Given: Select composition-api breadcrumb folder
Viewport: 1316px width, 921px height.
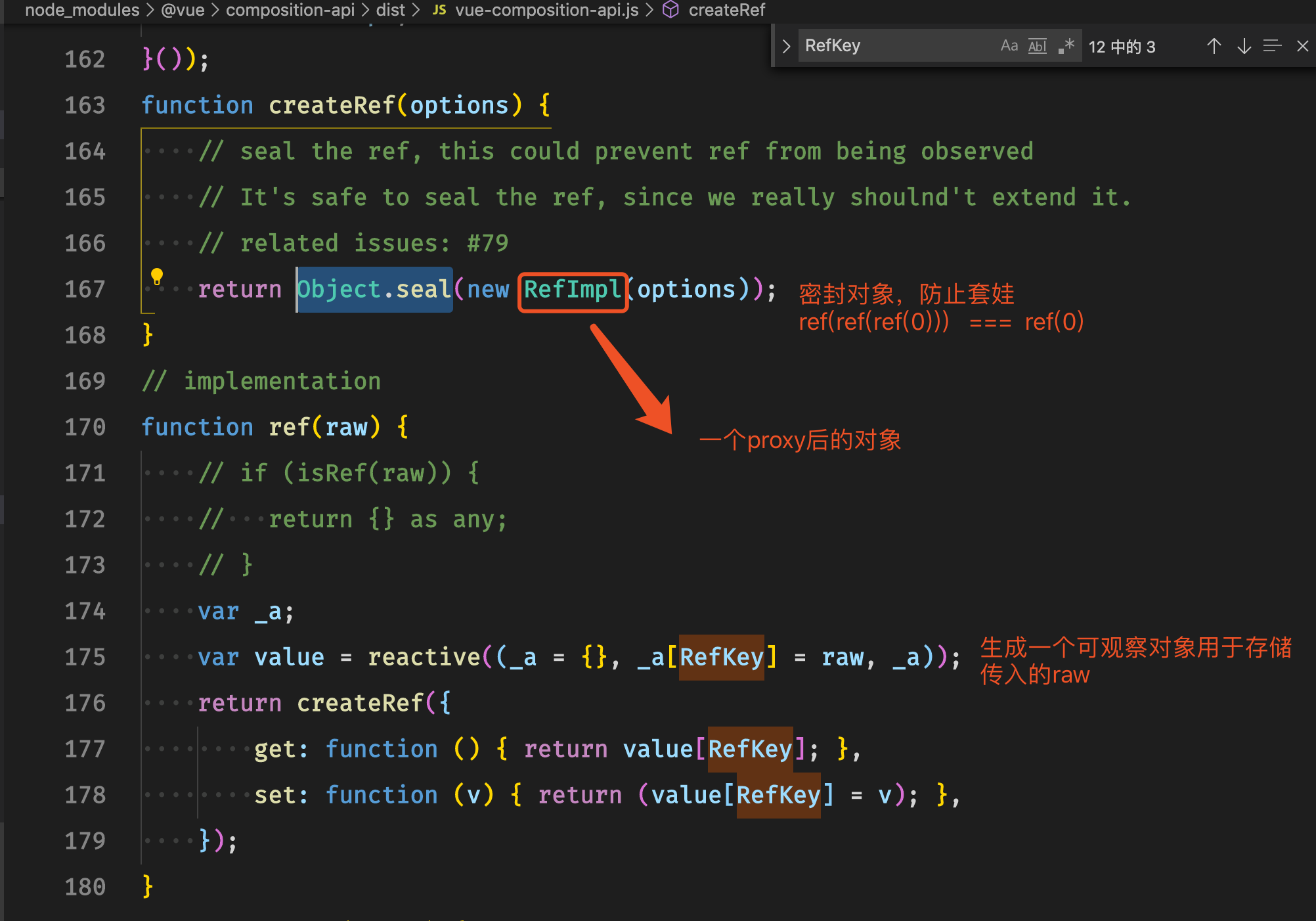Looking at the screenshot, I should pyautogui.click(x=290, y=10).
